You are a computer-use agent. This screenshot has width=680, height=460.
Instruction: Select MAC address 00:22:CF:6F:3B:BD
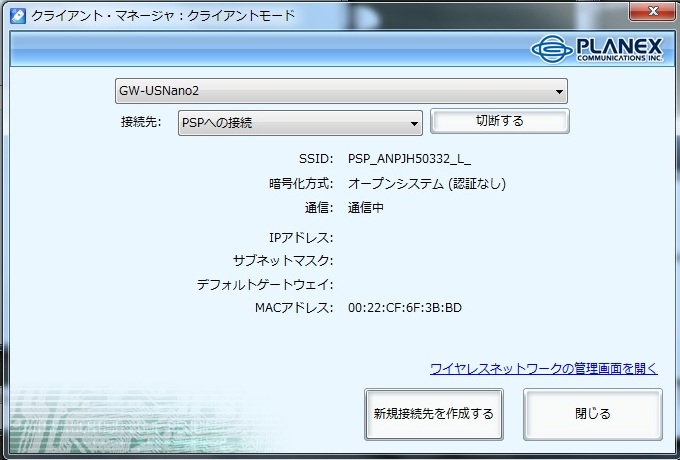pyautogui.click(x=405, y=308)
